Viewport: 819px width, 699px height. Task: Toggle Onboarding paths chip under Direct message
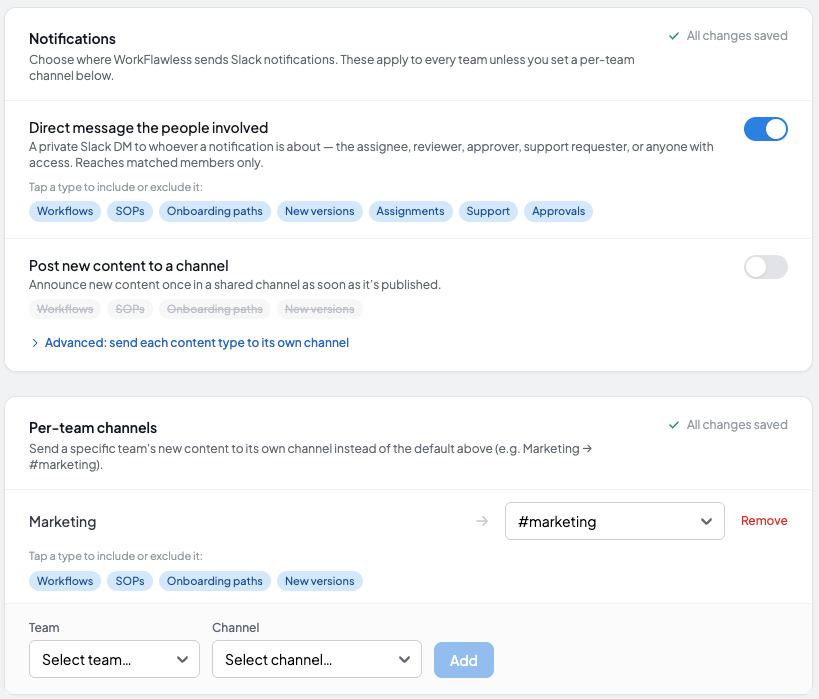(x=215, y=211)
